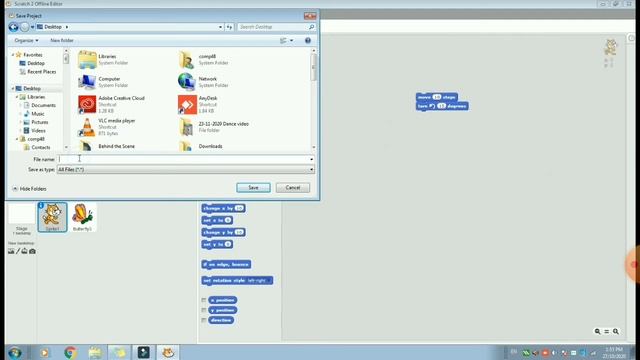Select the comp48 user folder icon
The width and height of the screenshot is (640, 360).
[x=187, y=60]
